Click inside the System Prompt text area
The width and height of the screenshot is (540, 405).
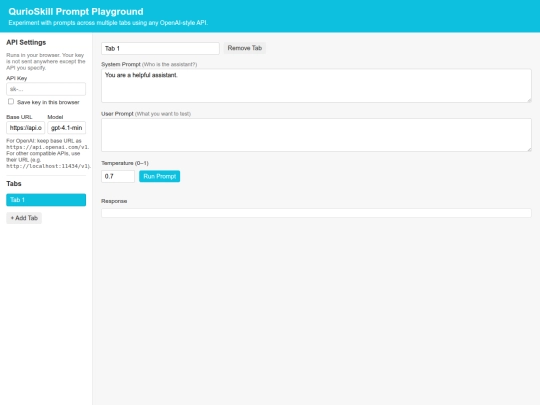pyautogui.click(x=316, y=86)
